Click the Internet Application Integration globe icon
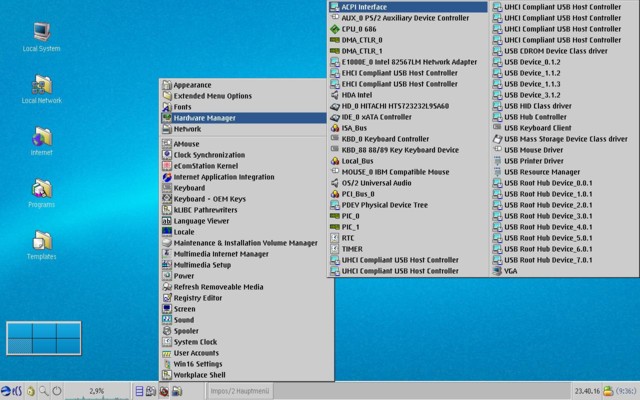The width and height of the screenshot is (640, 400). click(x=167, y=177)
